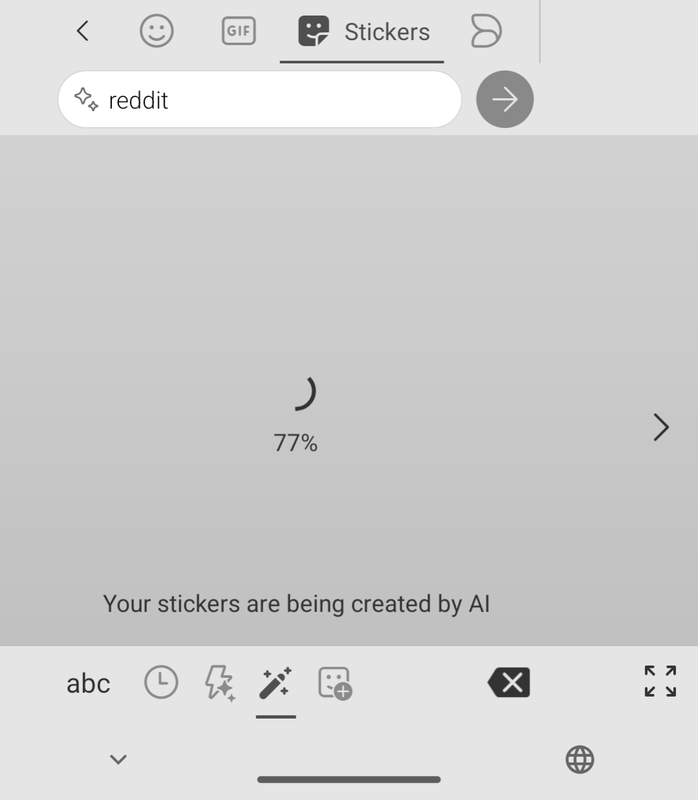
Task: Tap the 77% loading progress indicator
Action: (x=296, y=443)
